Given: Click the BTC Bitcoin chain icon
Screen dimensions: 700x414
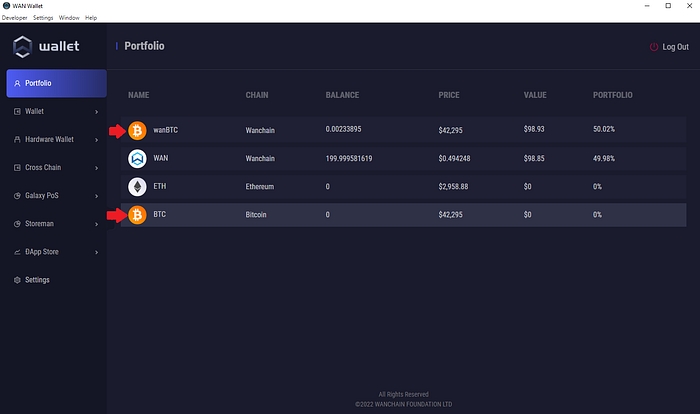Looking at the screenshot, I should point(137,214).
